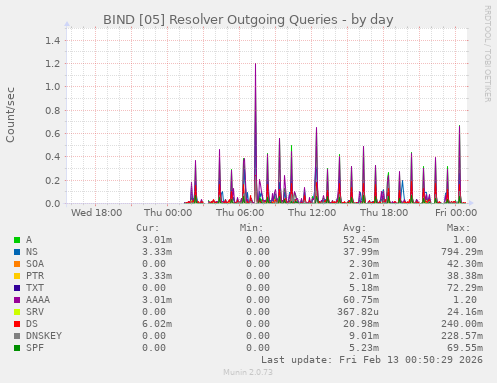497x383 pixels.
Task: Click the SPF max value '69.55m'
Action: (x=465, y=348)
